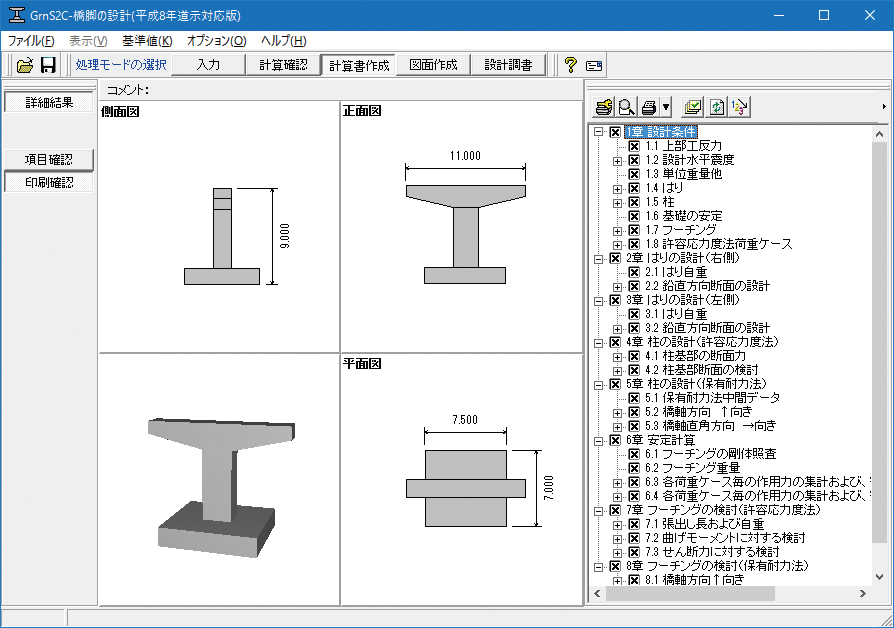
Task: Select tree label 1.6 基礎の安定
Action: (684, 217)
